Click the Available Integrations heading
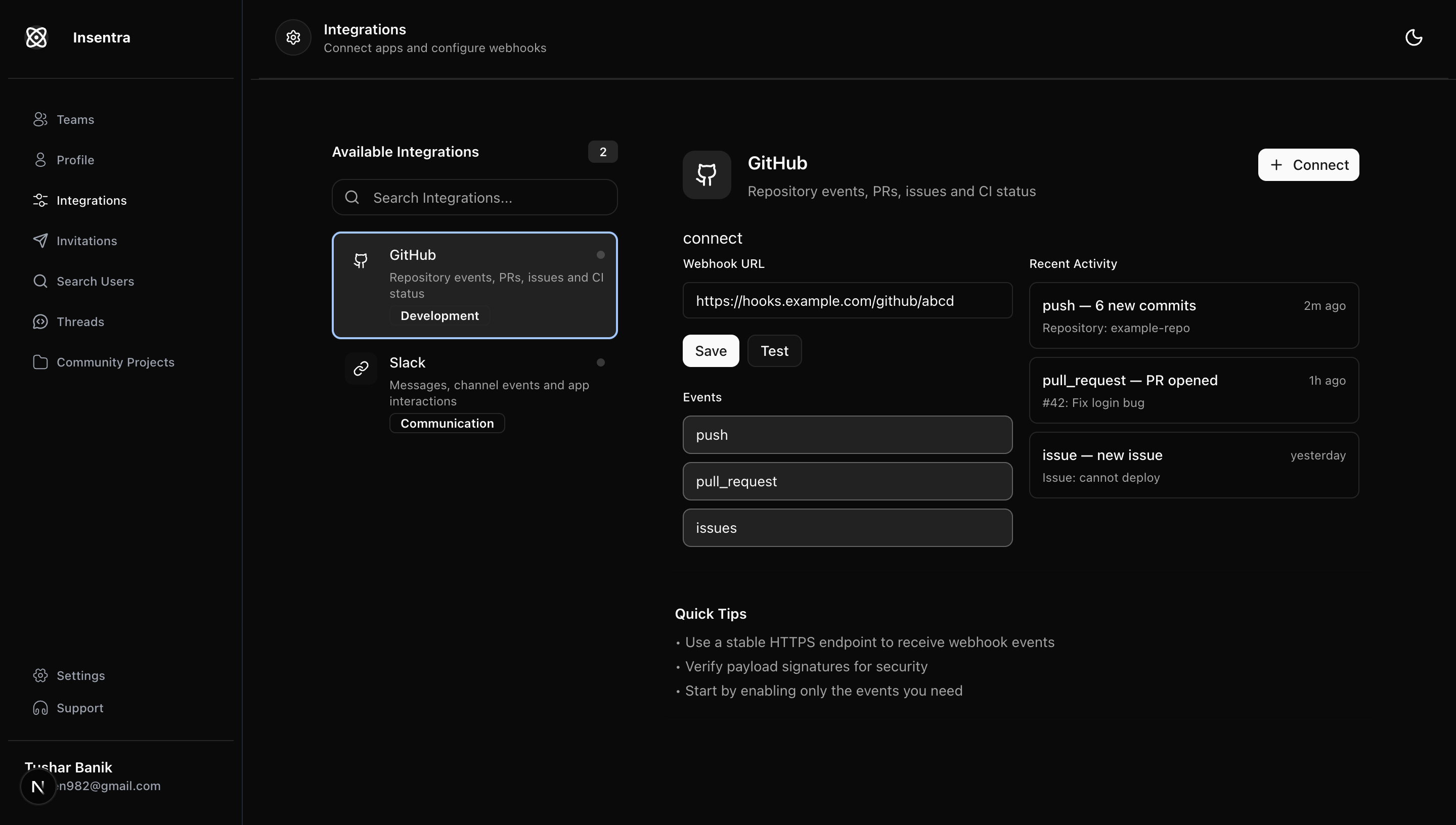The height and width of the screenshot is (825, 1456). tap(405, 152)
